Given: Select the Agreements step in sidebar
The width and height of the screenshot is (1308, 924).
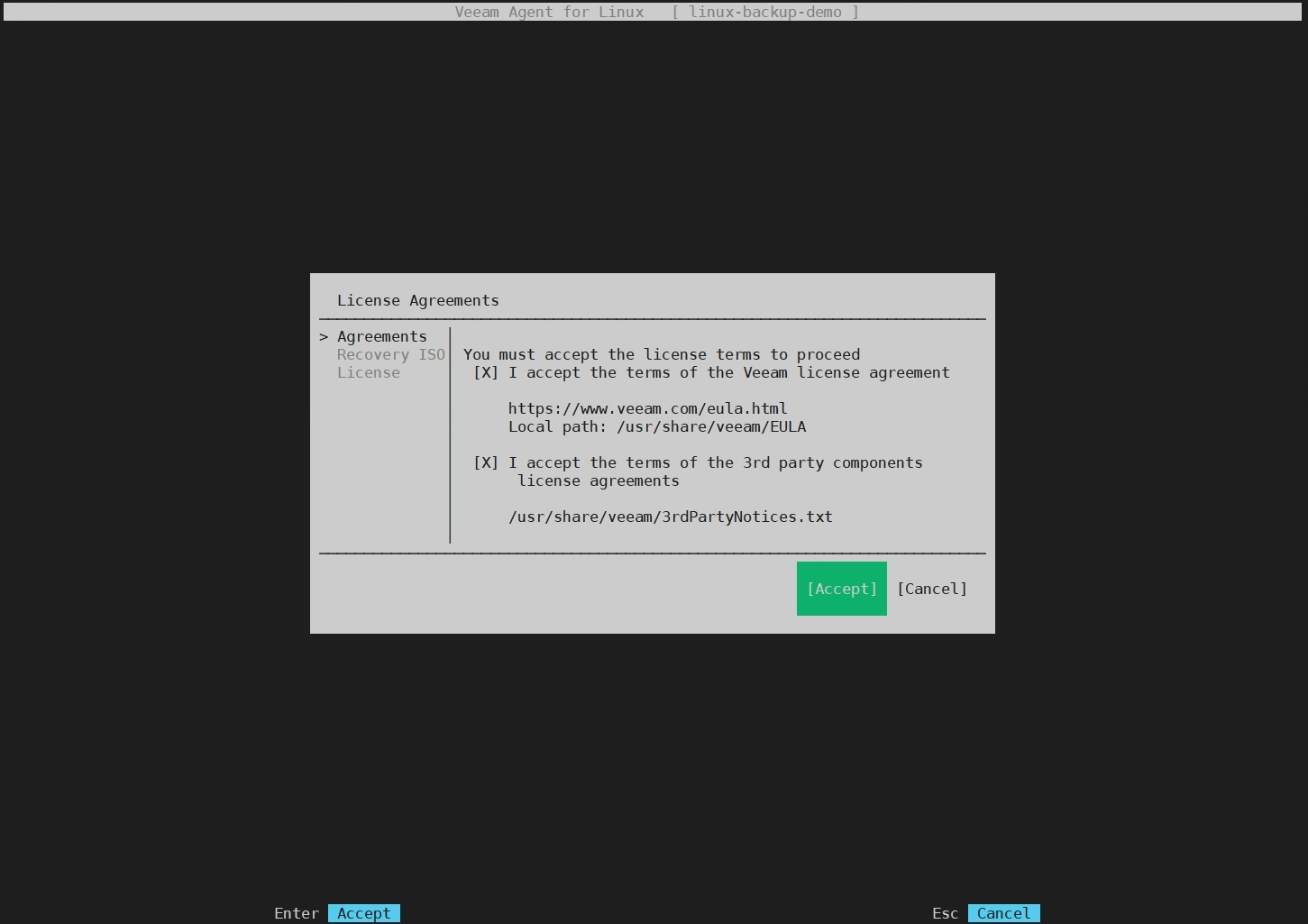Looking at the screenshot, I should click(x=381, y=336).
